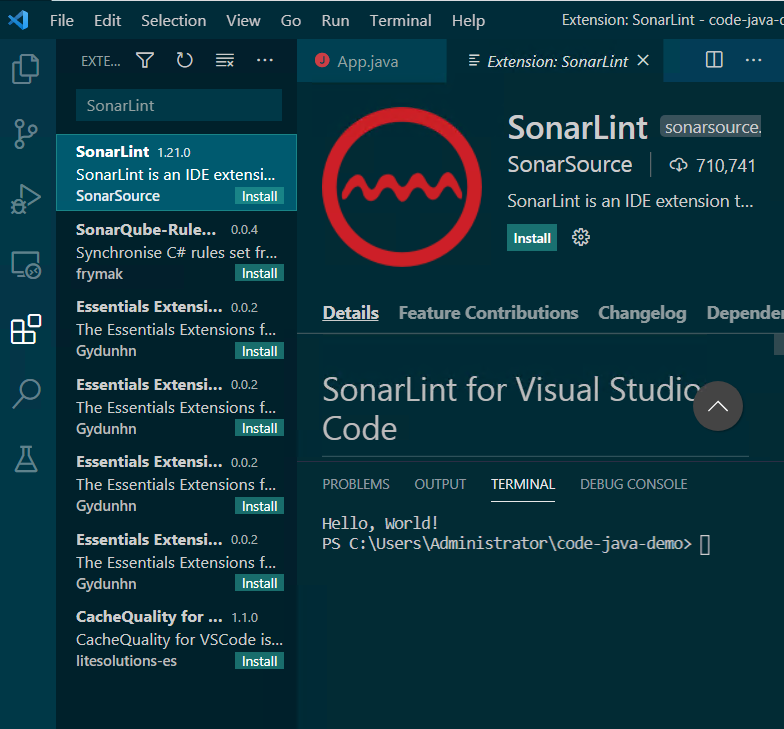This screenshot has height=729, width=784.
Task: Click the filter extensions funnel icon
Action: pyautogui.click(x=145, y=61)
